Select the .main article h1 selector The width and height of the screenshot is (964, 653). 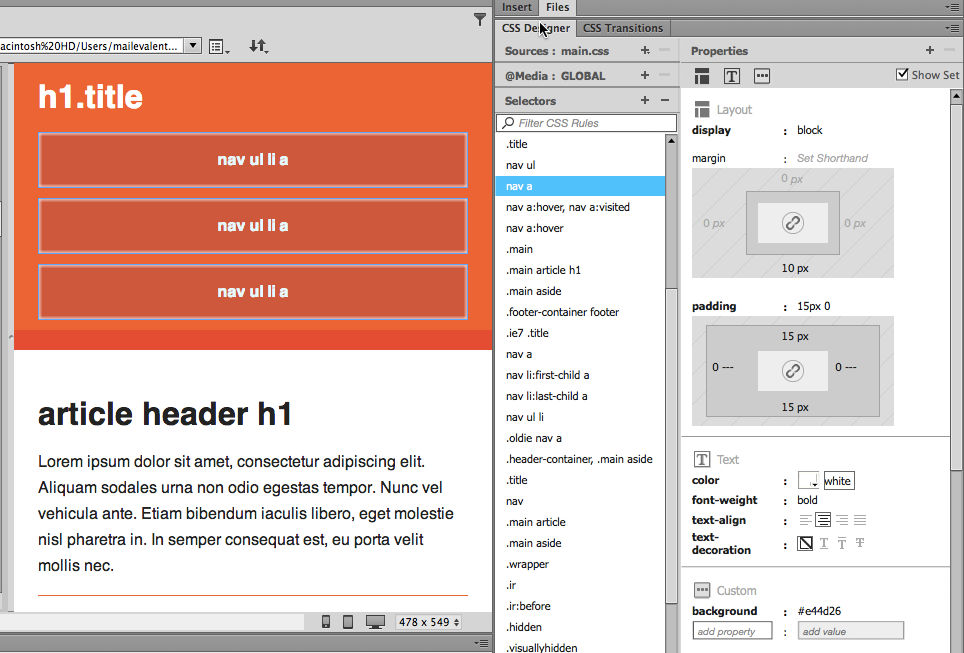(x=580, y=270)
